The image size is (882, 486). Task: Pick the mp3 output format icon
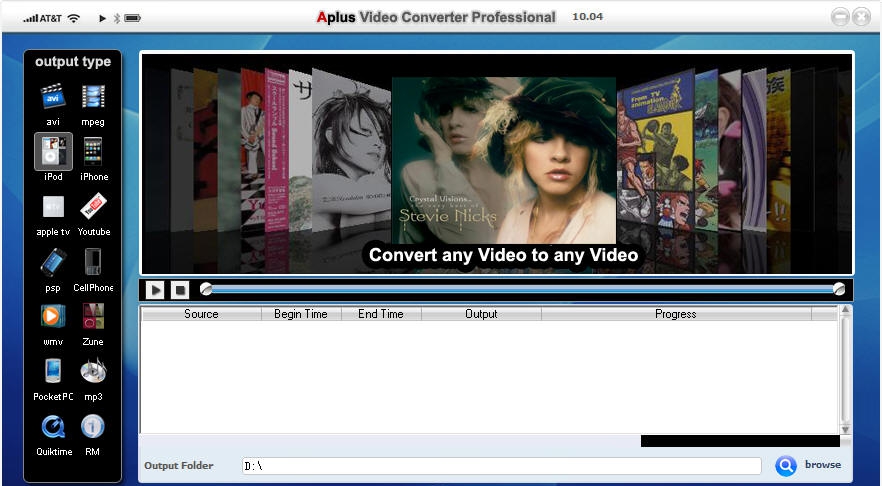pyautogui.click(x=93, y=371)
